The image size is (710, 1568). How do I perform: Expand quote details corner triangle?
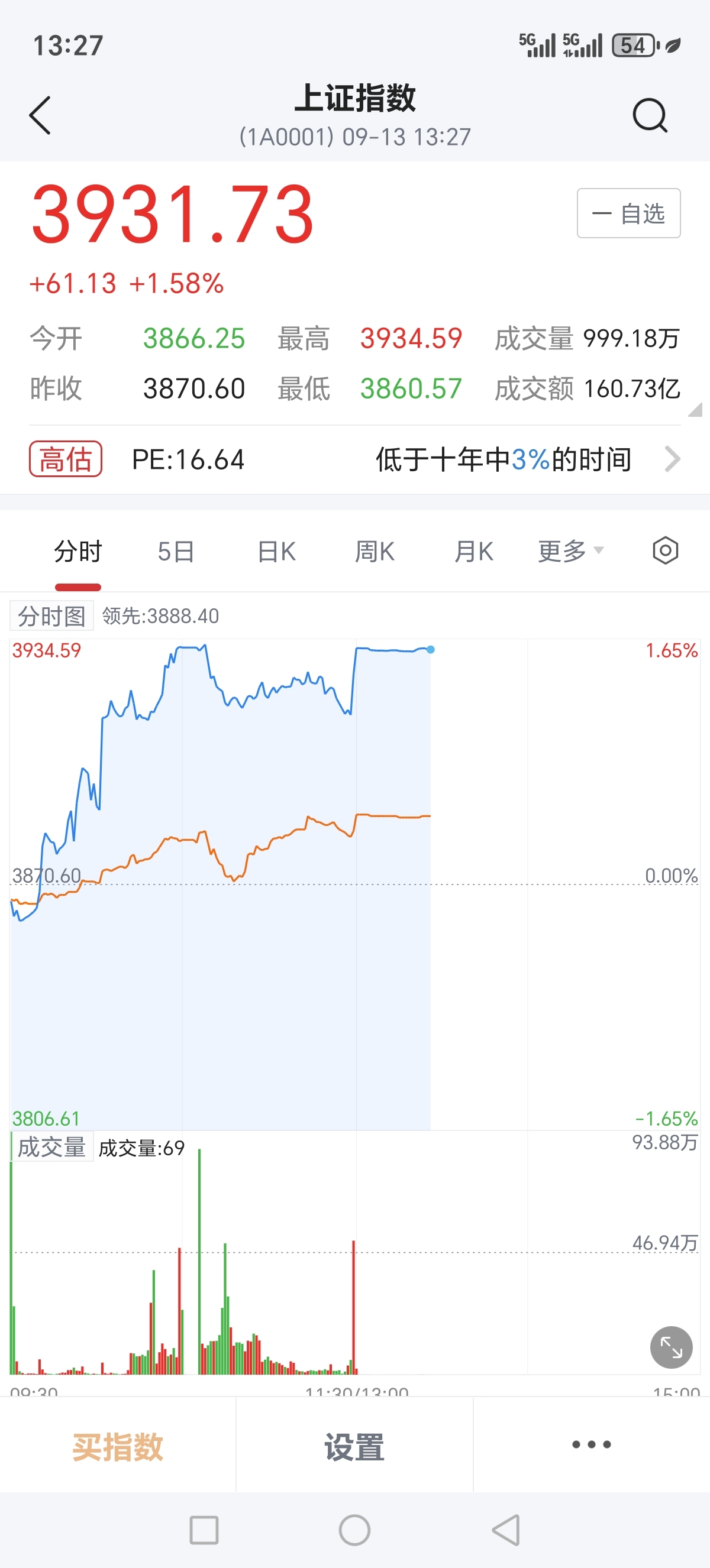pos(695,410)
